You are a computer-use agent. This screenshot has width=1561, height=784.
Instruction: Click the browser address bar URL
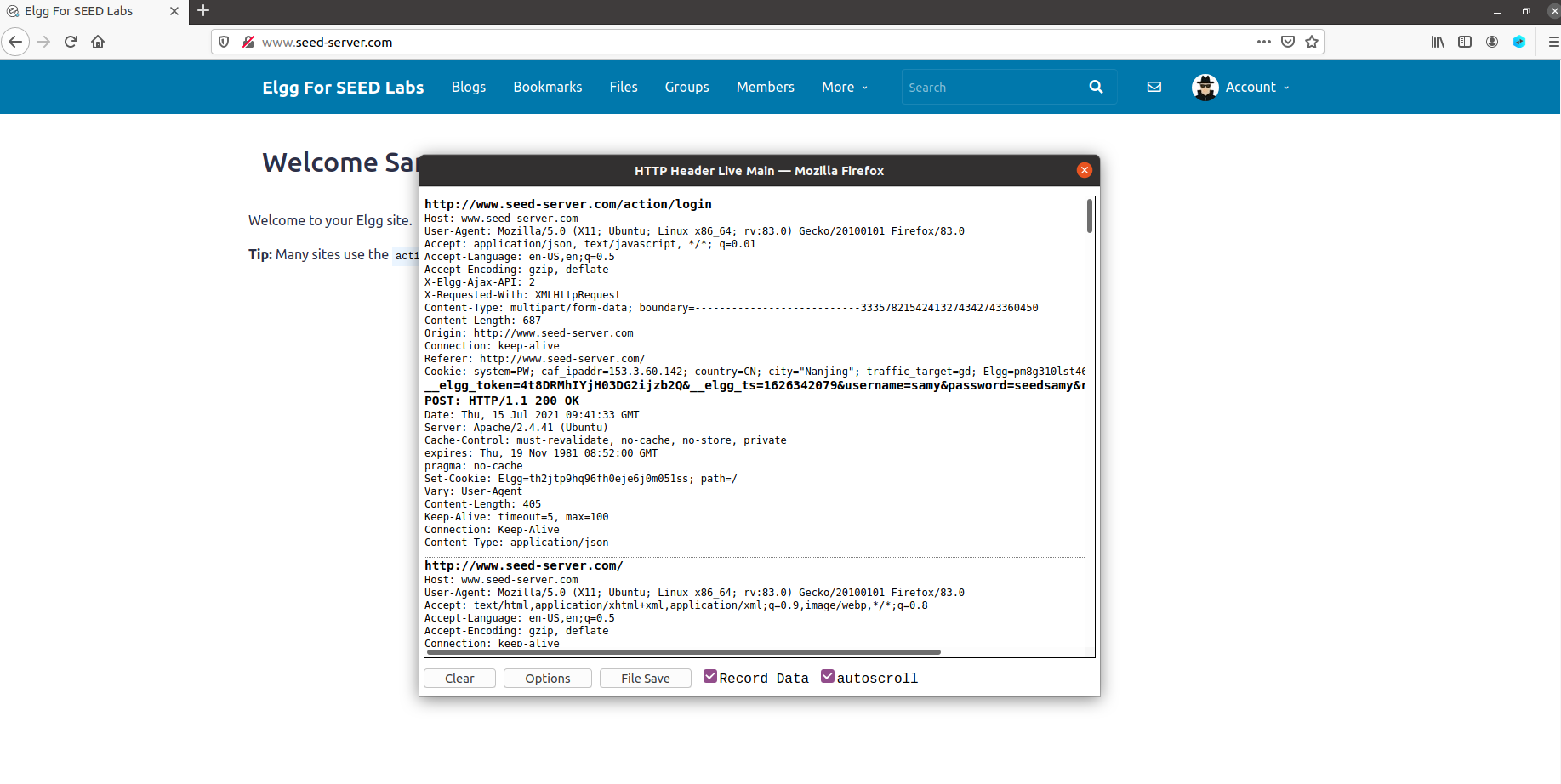click(x=328, y=42)
